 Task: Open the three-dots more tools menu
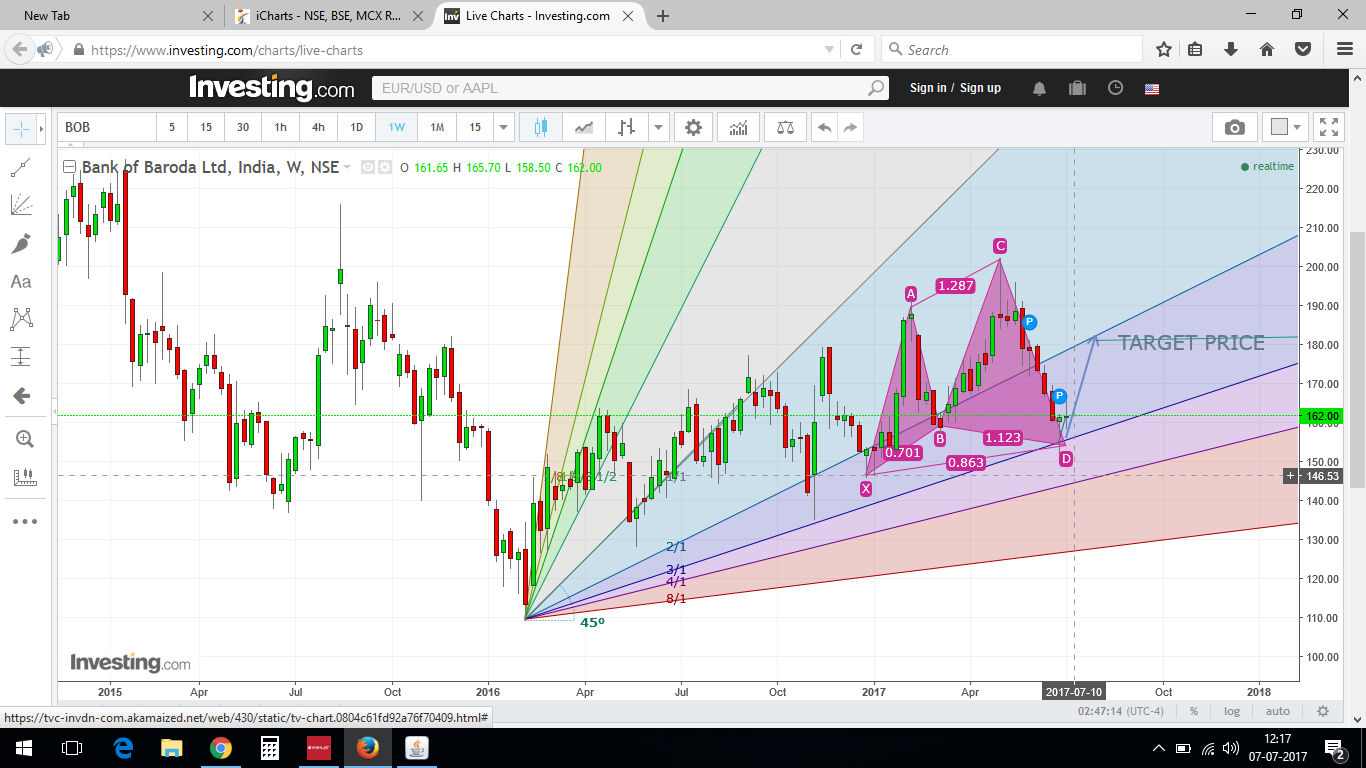(24, 521)
